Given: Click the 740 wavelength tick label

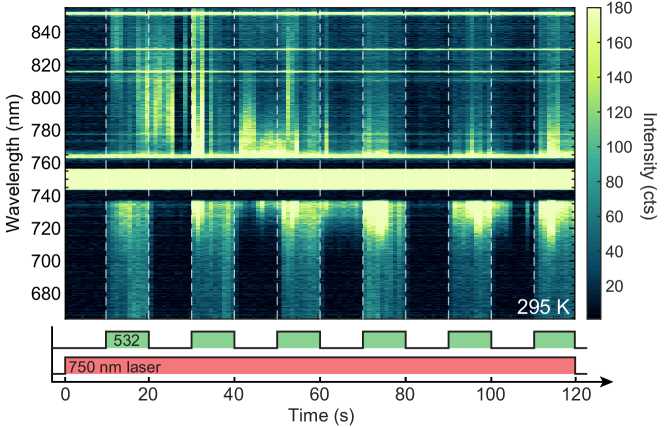Looking at the screenshot, I should 46,196.
